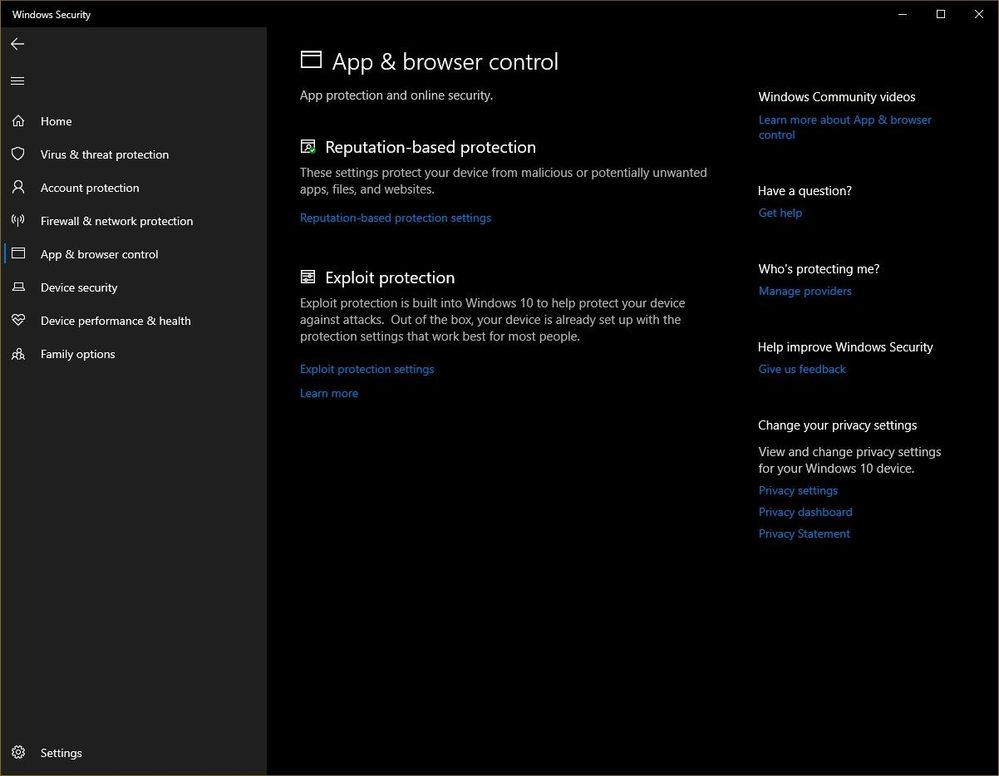
Task: Go to Family options
Action: point(133,354)
